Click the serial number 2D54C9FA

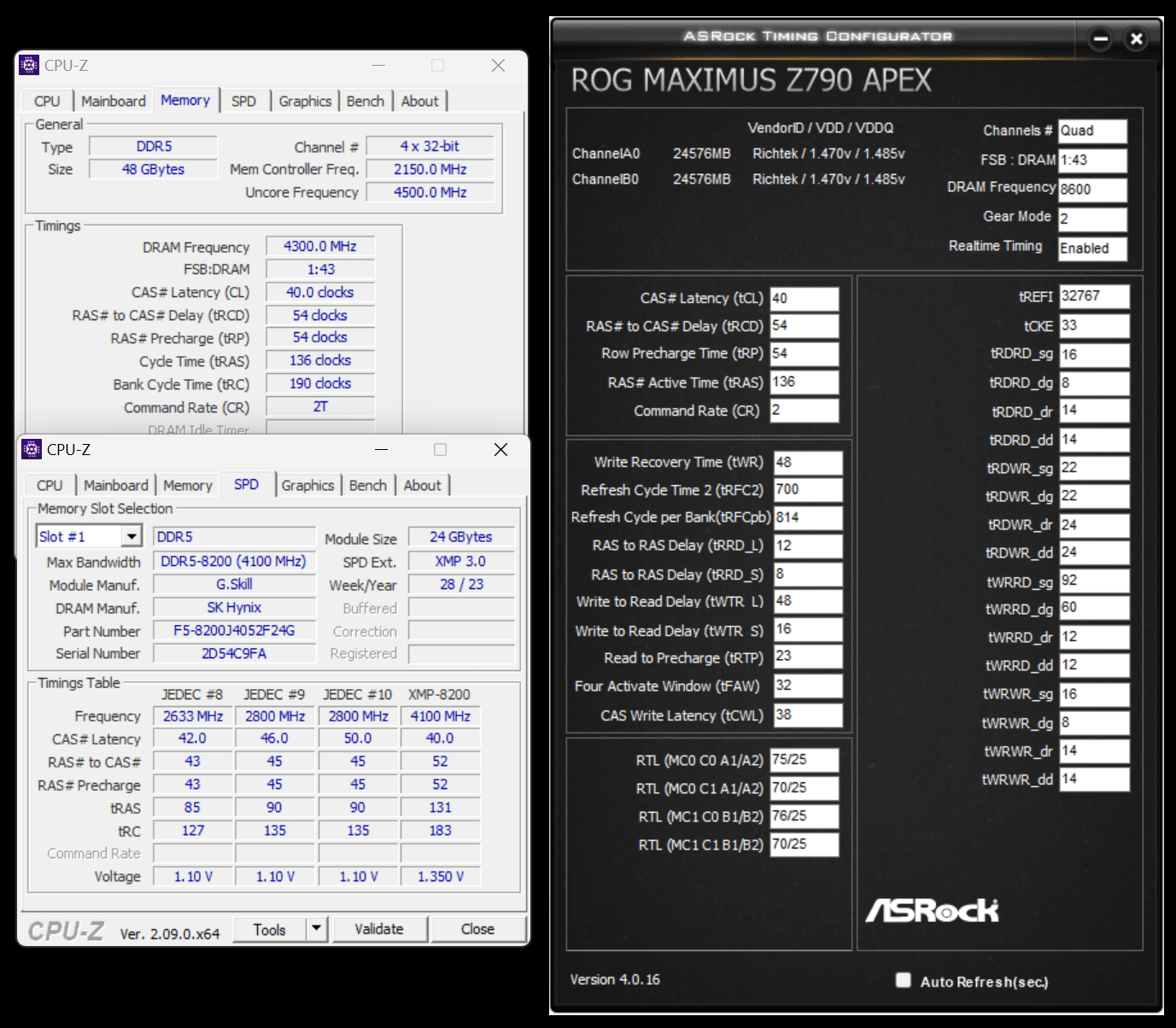pos(234,653)
